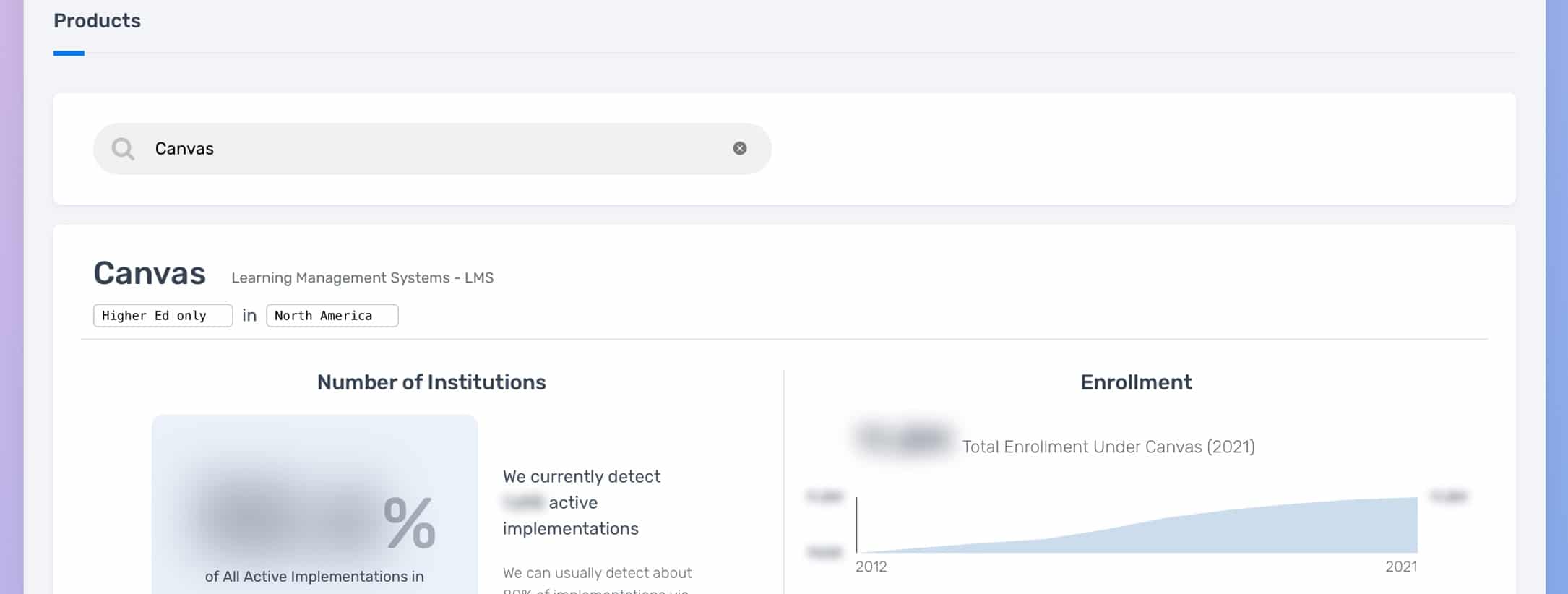Click the shaded enrollment area chart
This screenshot has height=594, width=1568.
click(x=1228, y=531)
